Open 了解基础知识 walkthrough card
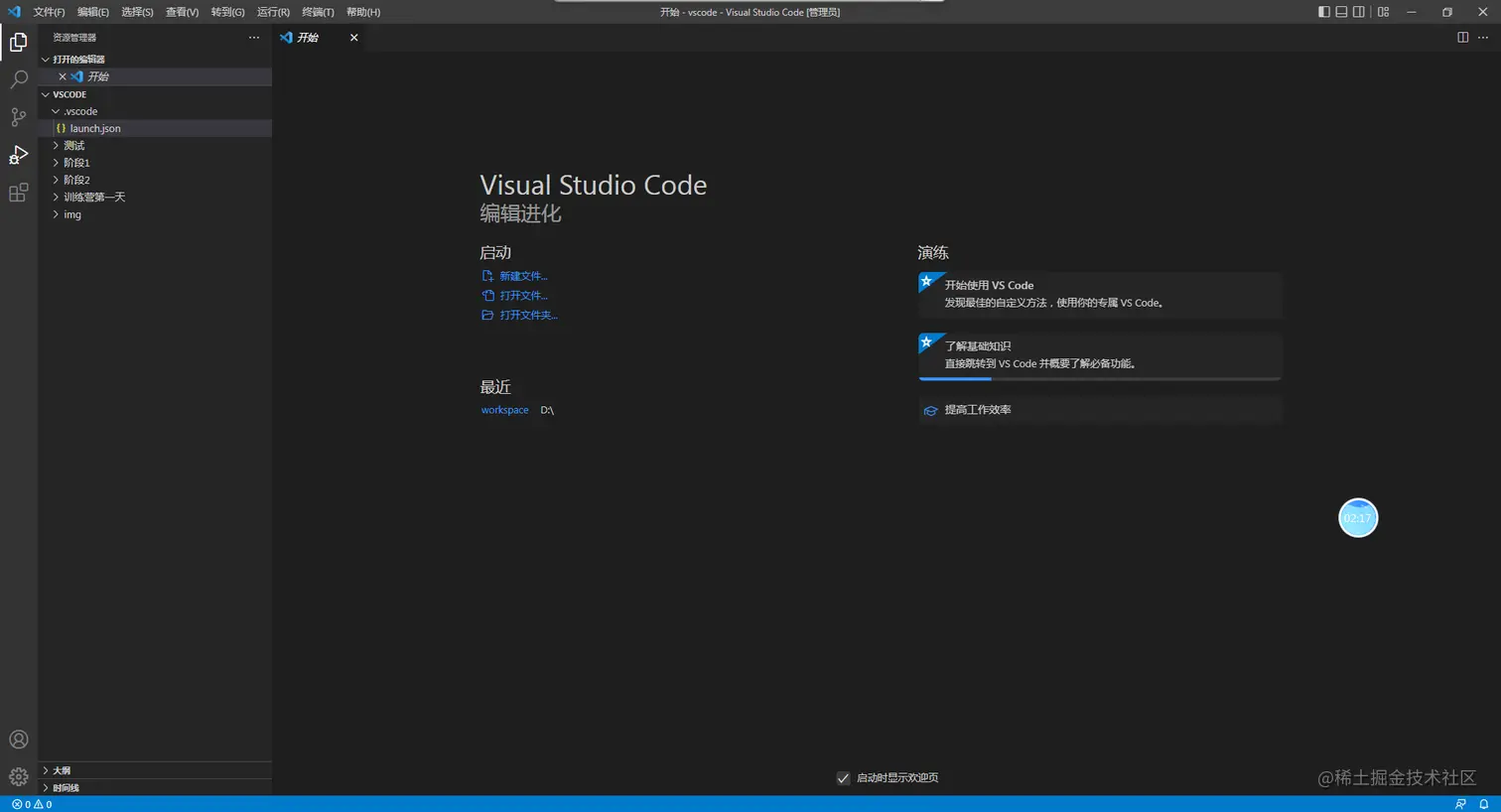 click(1100, 355)
